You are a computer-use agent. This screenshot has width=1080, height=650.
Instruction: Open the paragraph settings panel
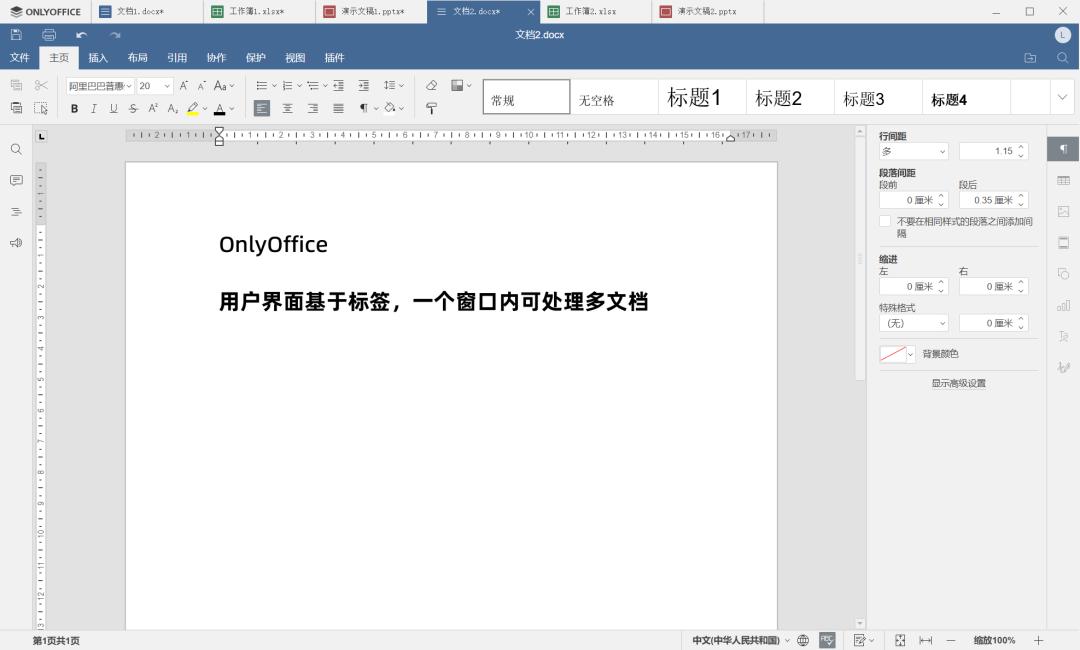point(1062,148)
